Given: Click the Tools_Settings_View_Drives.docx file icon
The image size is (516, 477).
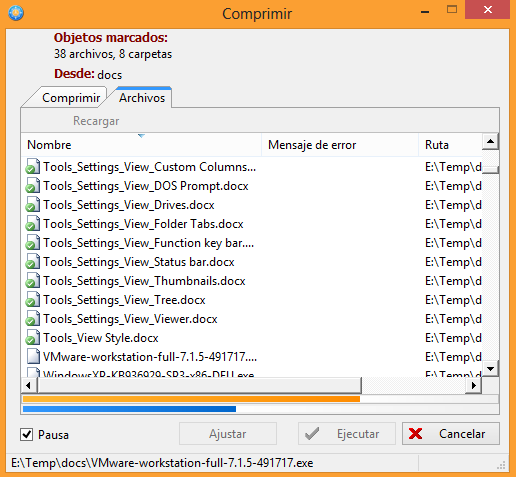Looking at the screenshot, I should [33, 205].
